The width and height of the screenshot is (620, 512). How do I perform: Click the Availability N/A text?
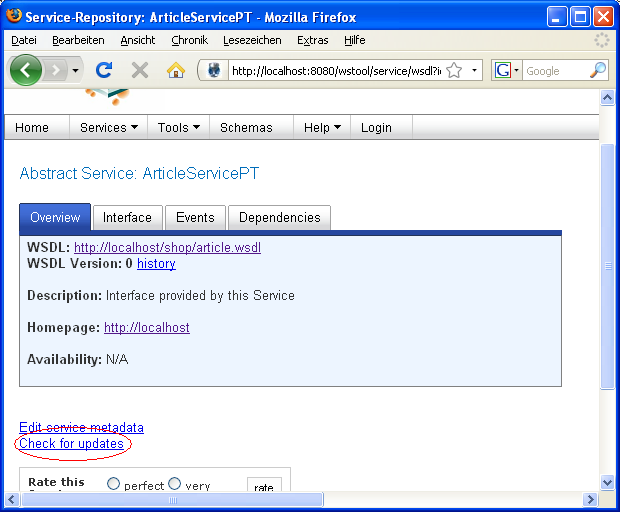point(78,360)
